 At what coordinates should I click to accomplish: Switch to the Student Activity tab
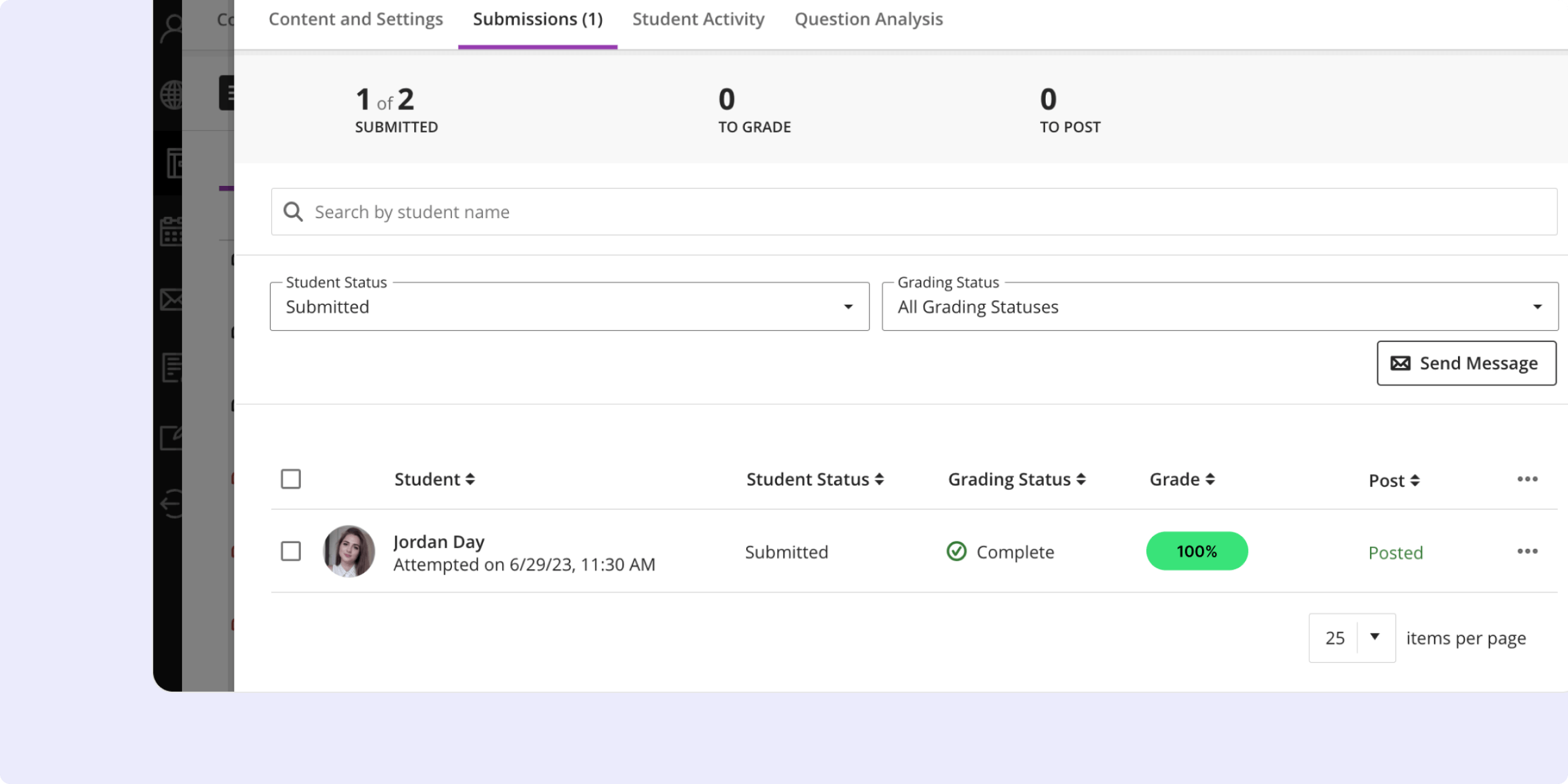pyautogui.click(x=698, y=19)
